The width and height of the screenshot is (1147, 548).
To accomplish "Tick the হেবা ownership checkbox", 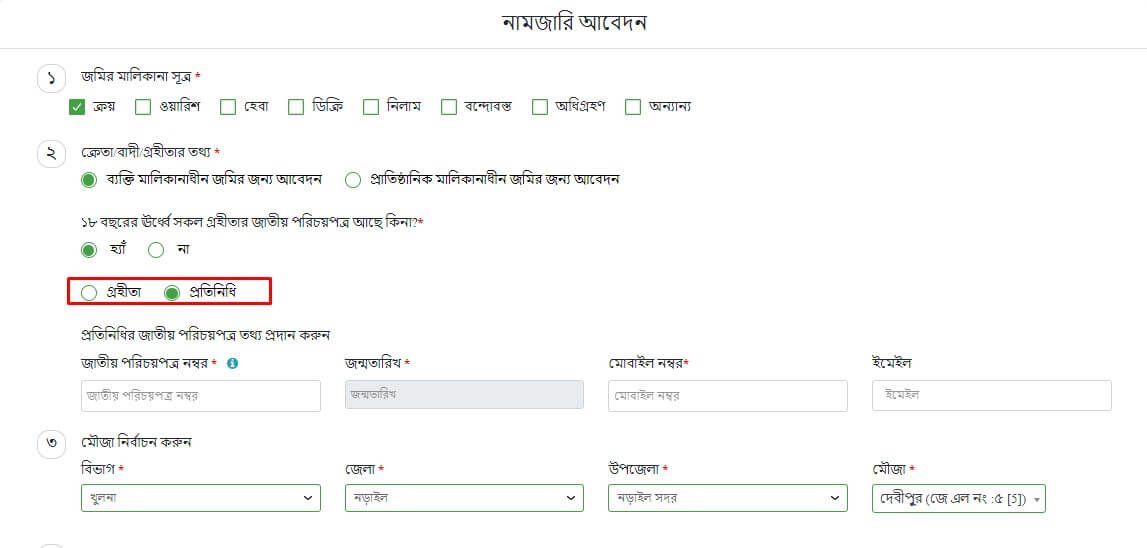I will click(x=228, y=107).
